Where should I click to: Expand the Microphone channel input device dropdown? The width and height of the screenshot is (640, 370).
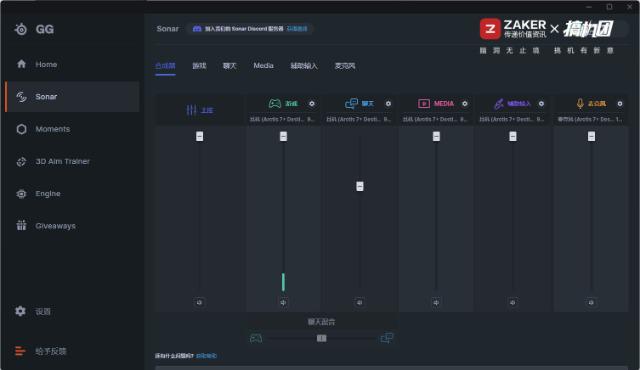click(x=590, y=119)
